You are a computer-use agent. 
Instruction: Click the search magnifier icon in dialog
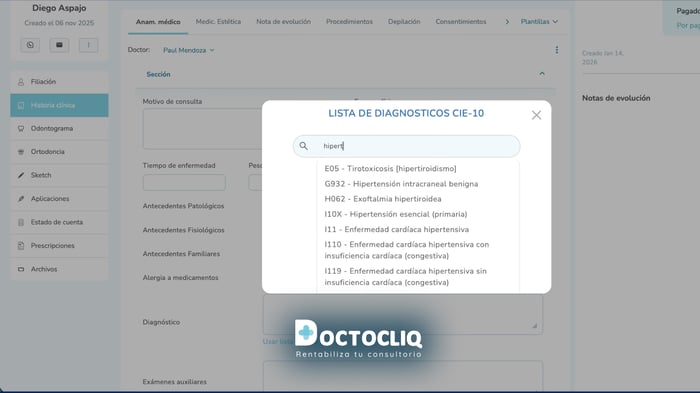[304, 146]
